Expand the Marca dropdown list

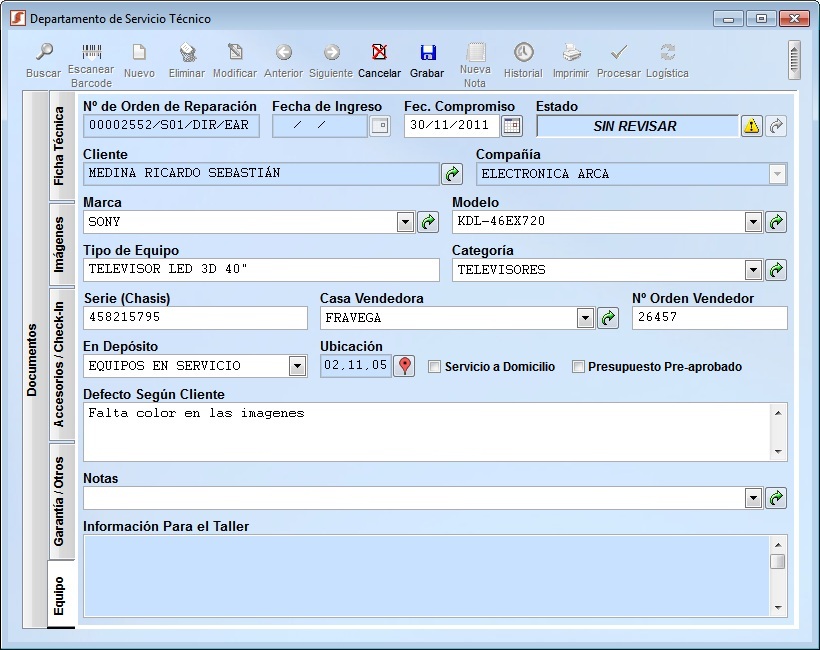405,222
